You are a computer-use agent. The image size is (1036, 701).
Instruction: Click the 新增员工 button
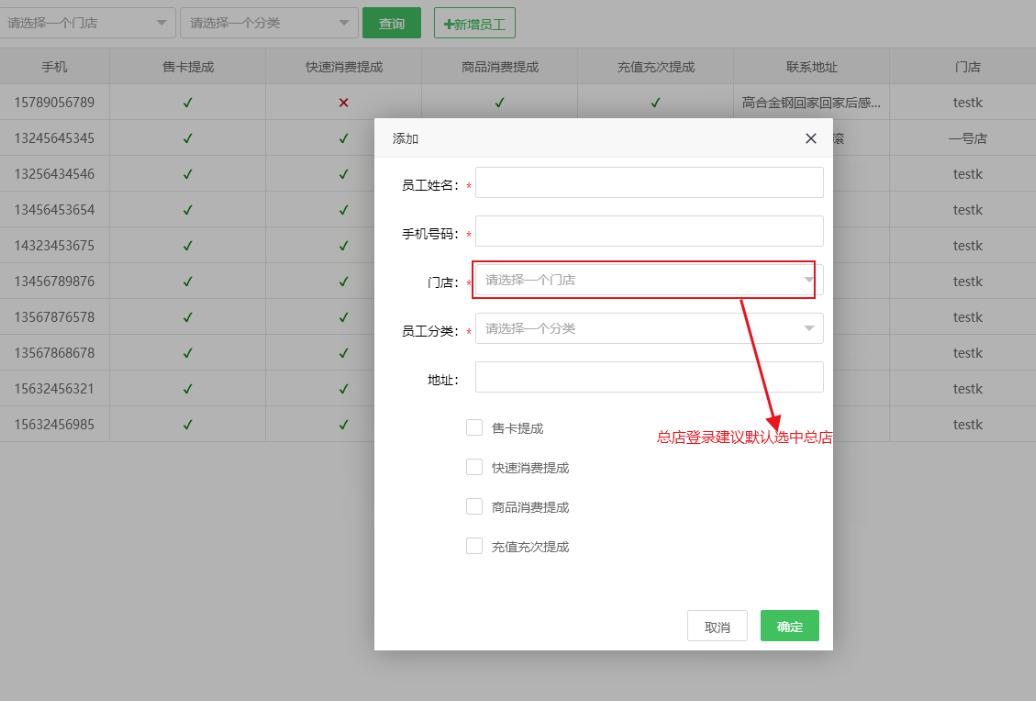(475, 23)
